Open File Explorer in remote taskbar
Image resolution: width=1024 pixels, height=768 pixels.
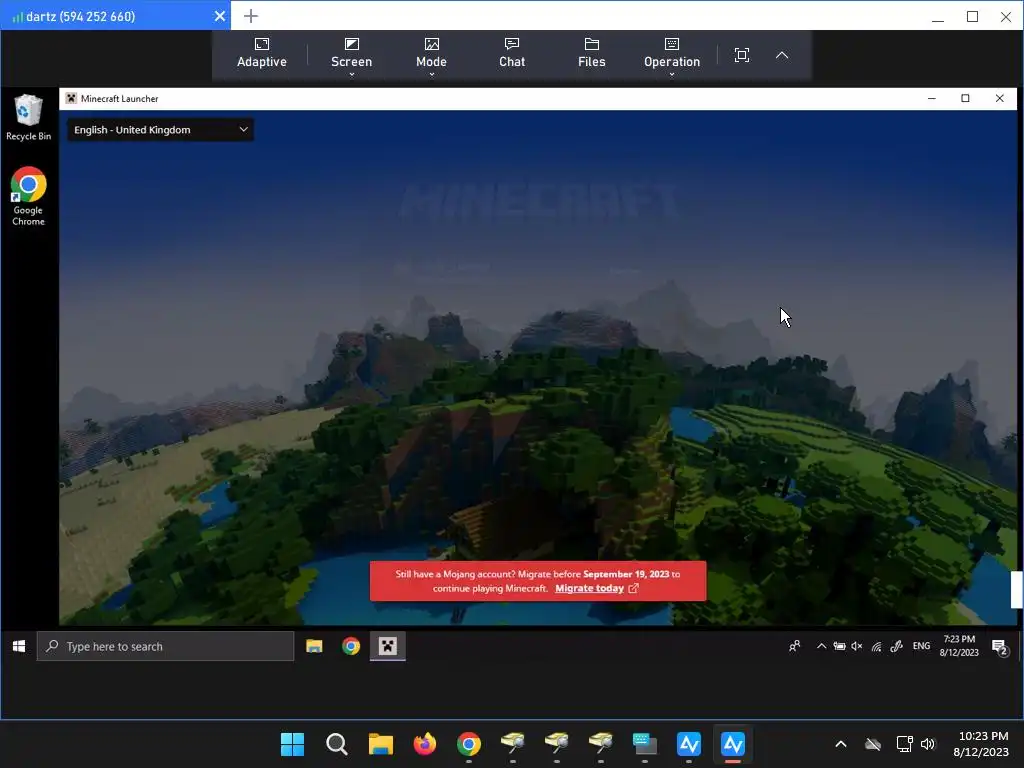pyautogui.click(x=314, y=646)
